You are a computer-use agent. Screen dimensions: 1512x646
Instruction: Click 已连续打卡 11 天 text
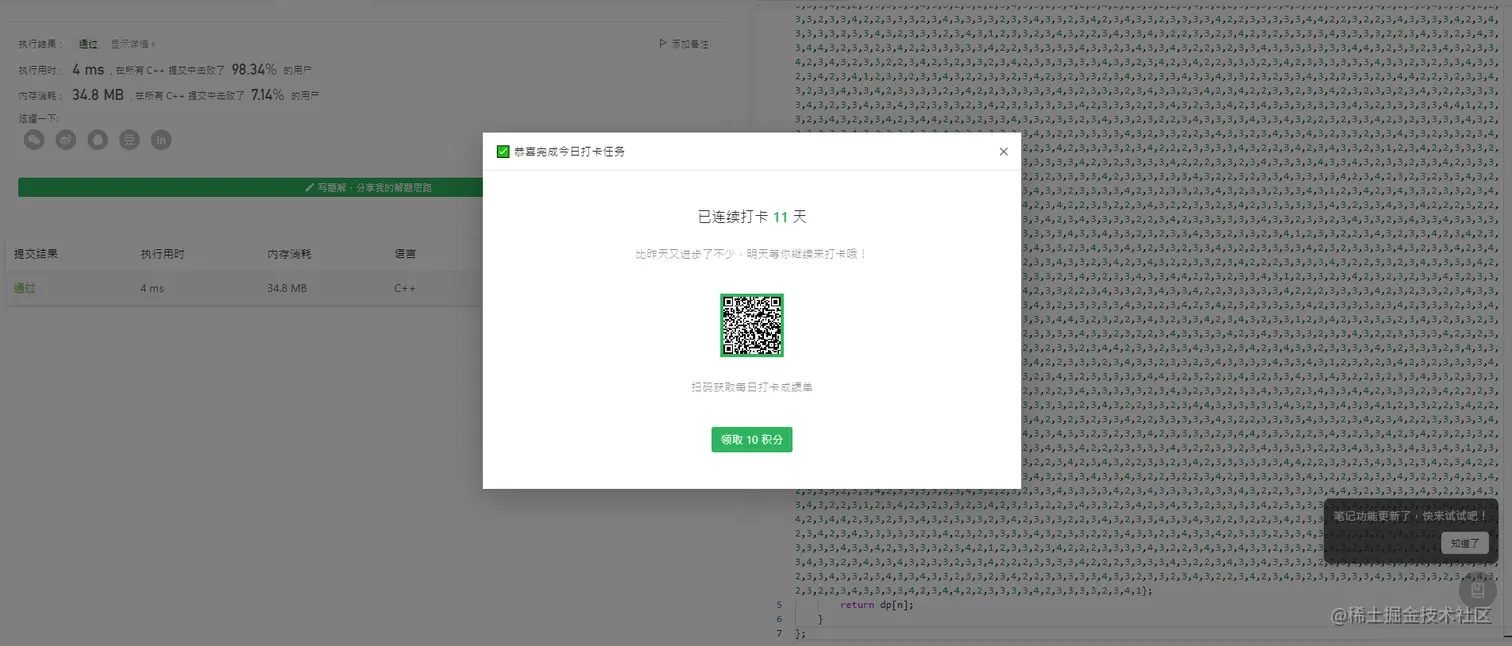(752, 217)
